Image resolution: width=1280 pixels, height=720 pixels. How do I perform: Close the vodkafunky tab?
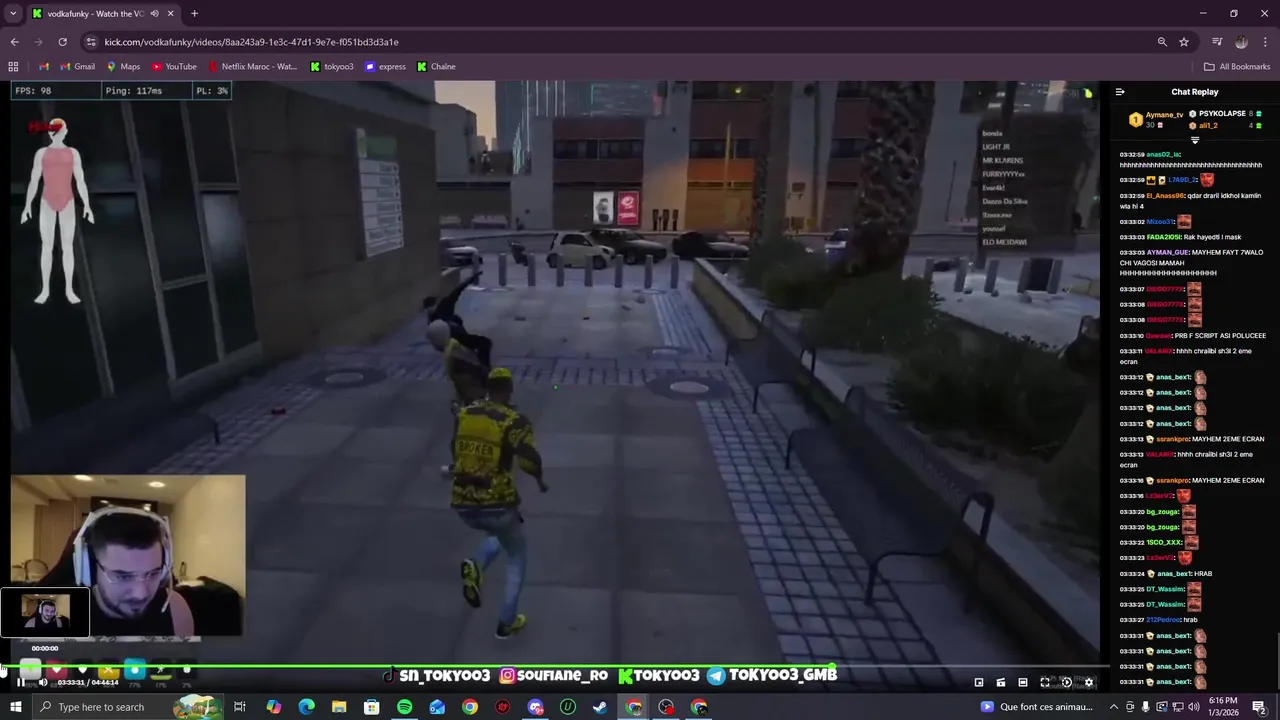point(170,14)
